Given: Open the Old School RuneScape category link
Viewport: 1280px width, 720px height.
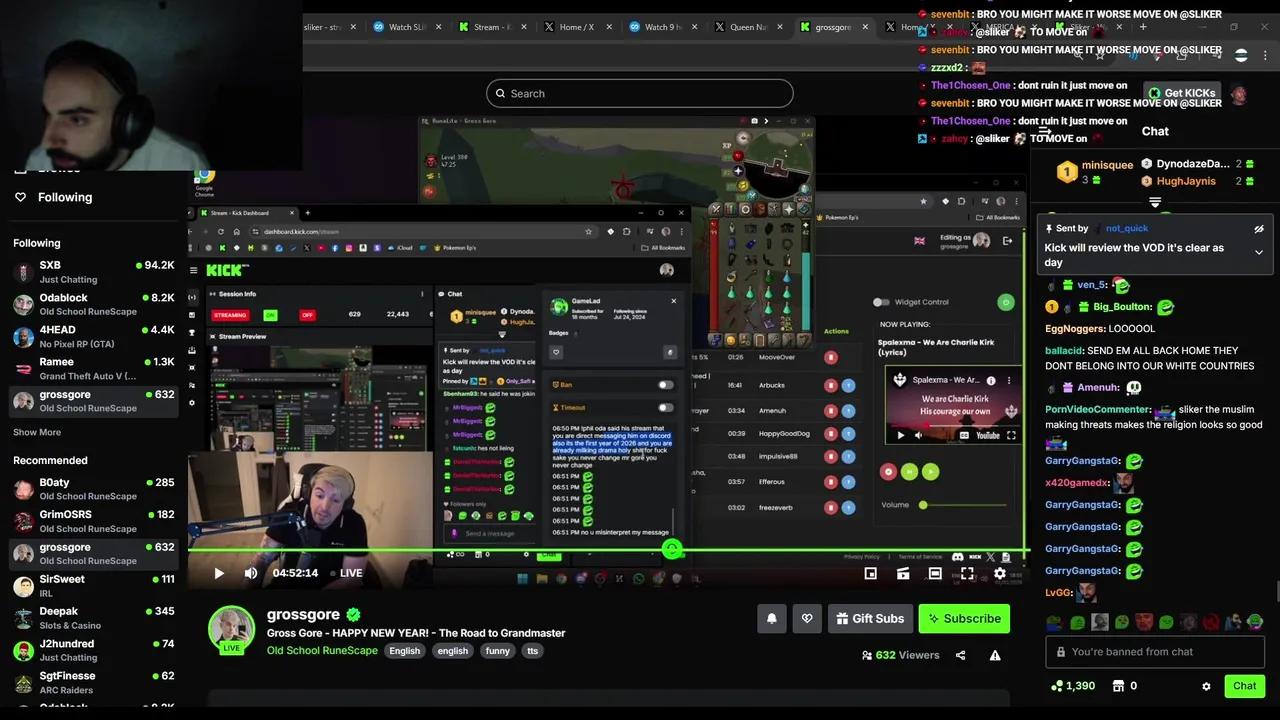Looking at the screenshot, I should click(322, 650).
